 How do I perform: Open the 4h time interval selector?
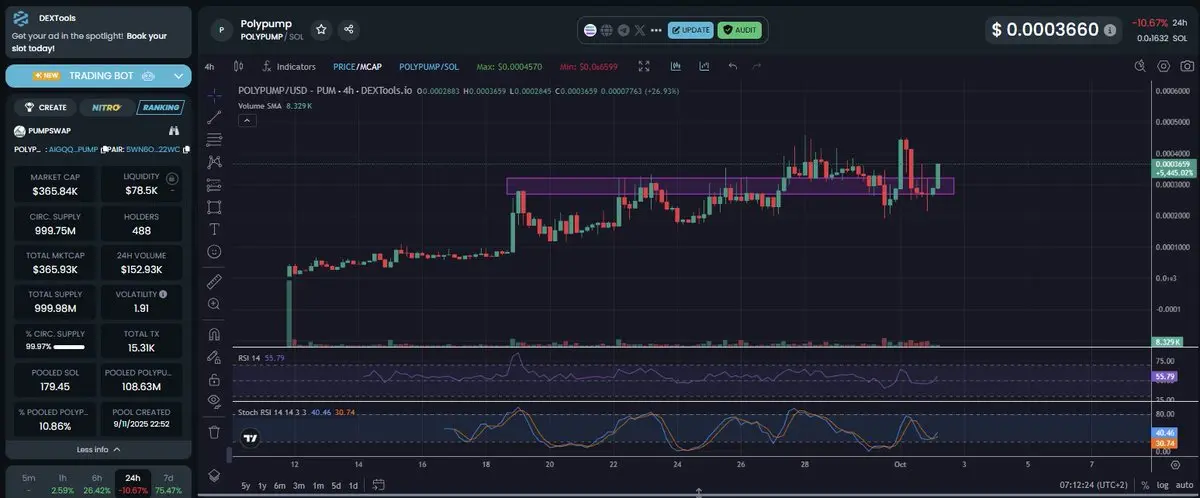[x=210, y=67]
